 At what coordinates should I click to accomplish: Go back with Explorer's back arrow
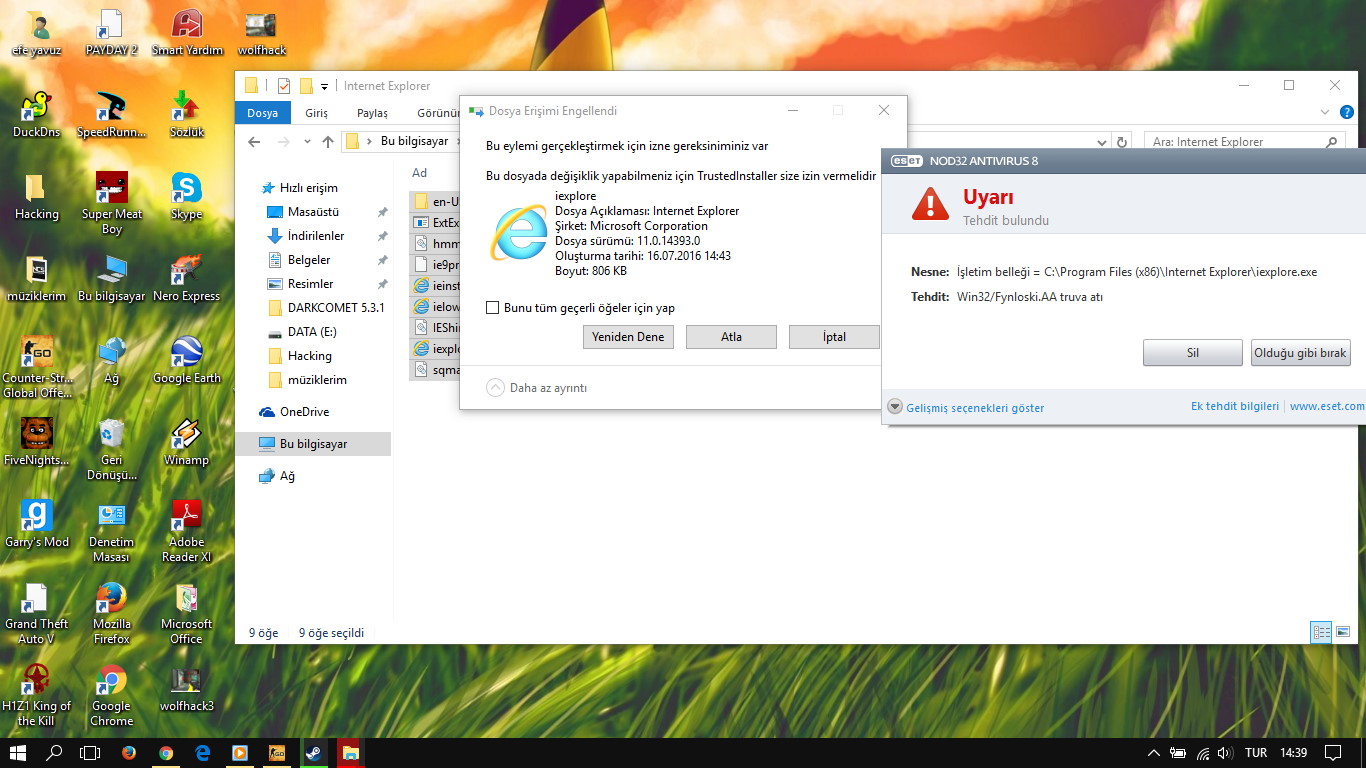click(254, 142)
